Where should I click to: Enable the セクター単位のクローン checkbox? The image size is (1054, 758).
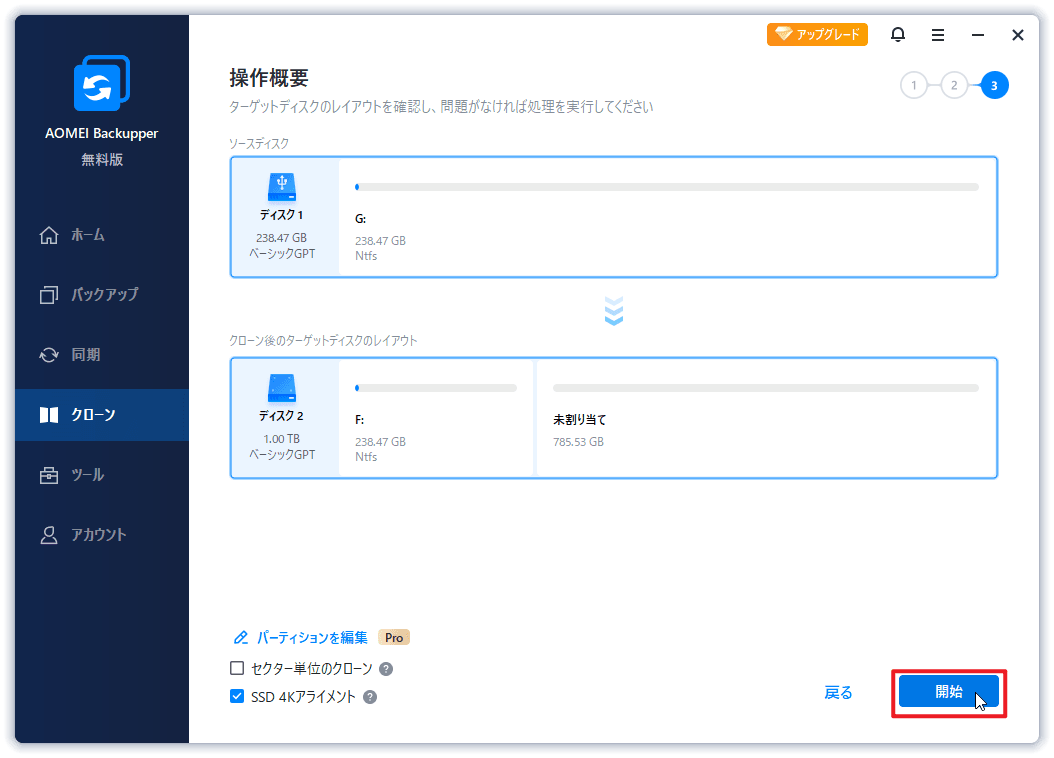(x=237, y=667)
